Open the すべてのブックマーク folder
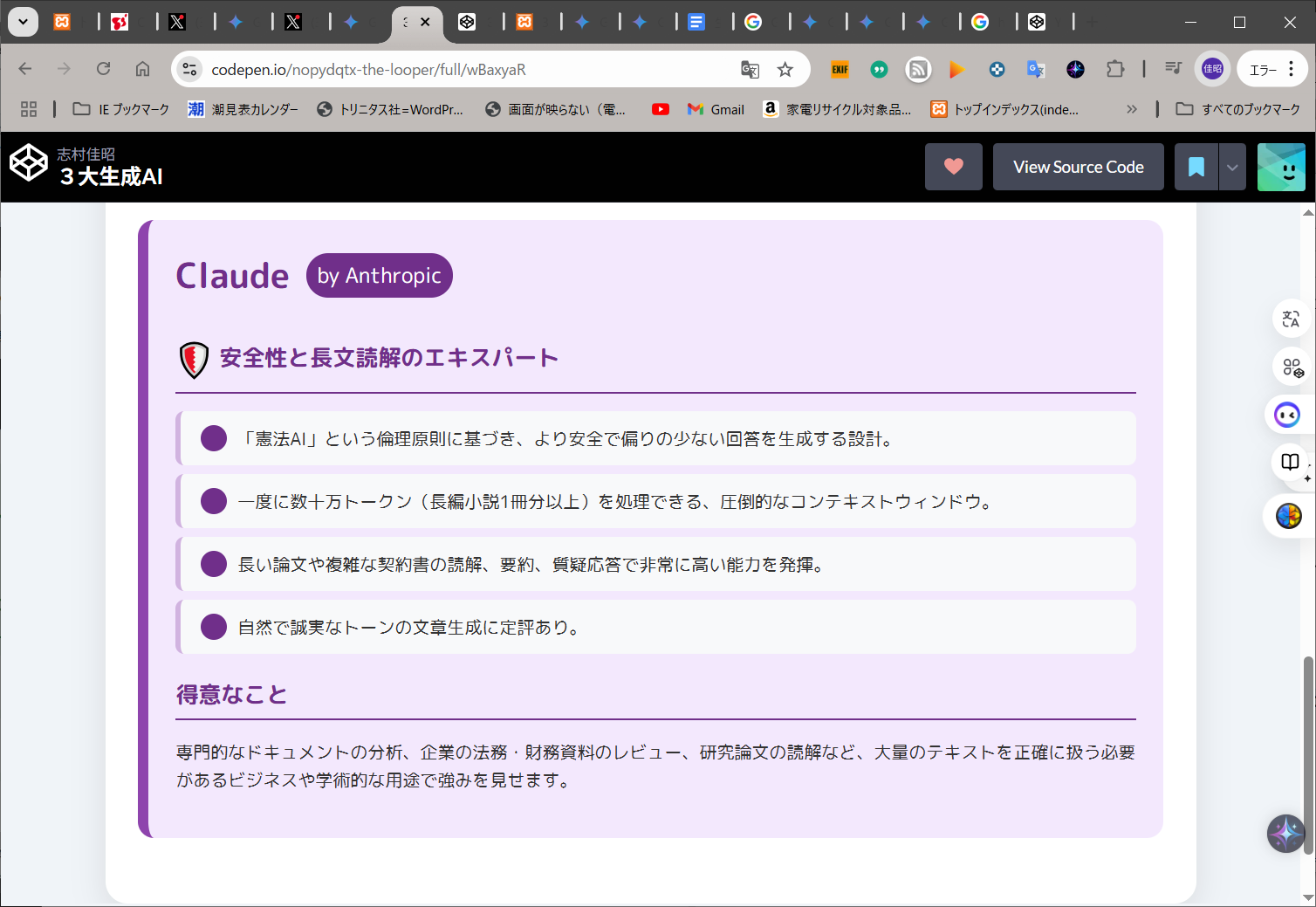The image size is (1316, 907). click(1238, 109)
